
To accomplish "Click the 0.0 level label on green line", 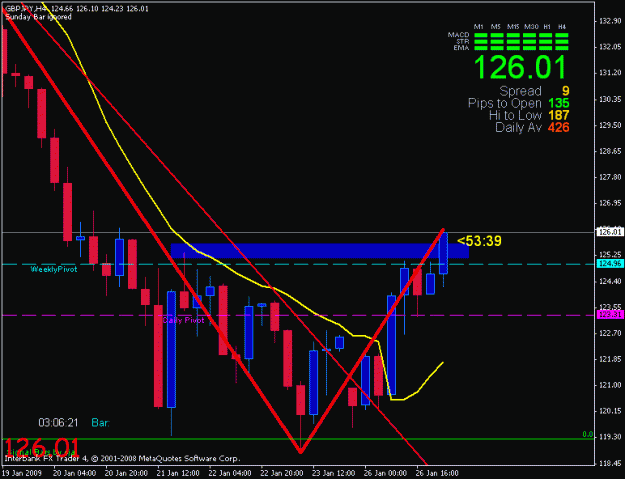I will tap(588, 434).
